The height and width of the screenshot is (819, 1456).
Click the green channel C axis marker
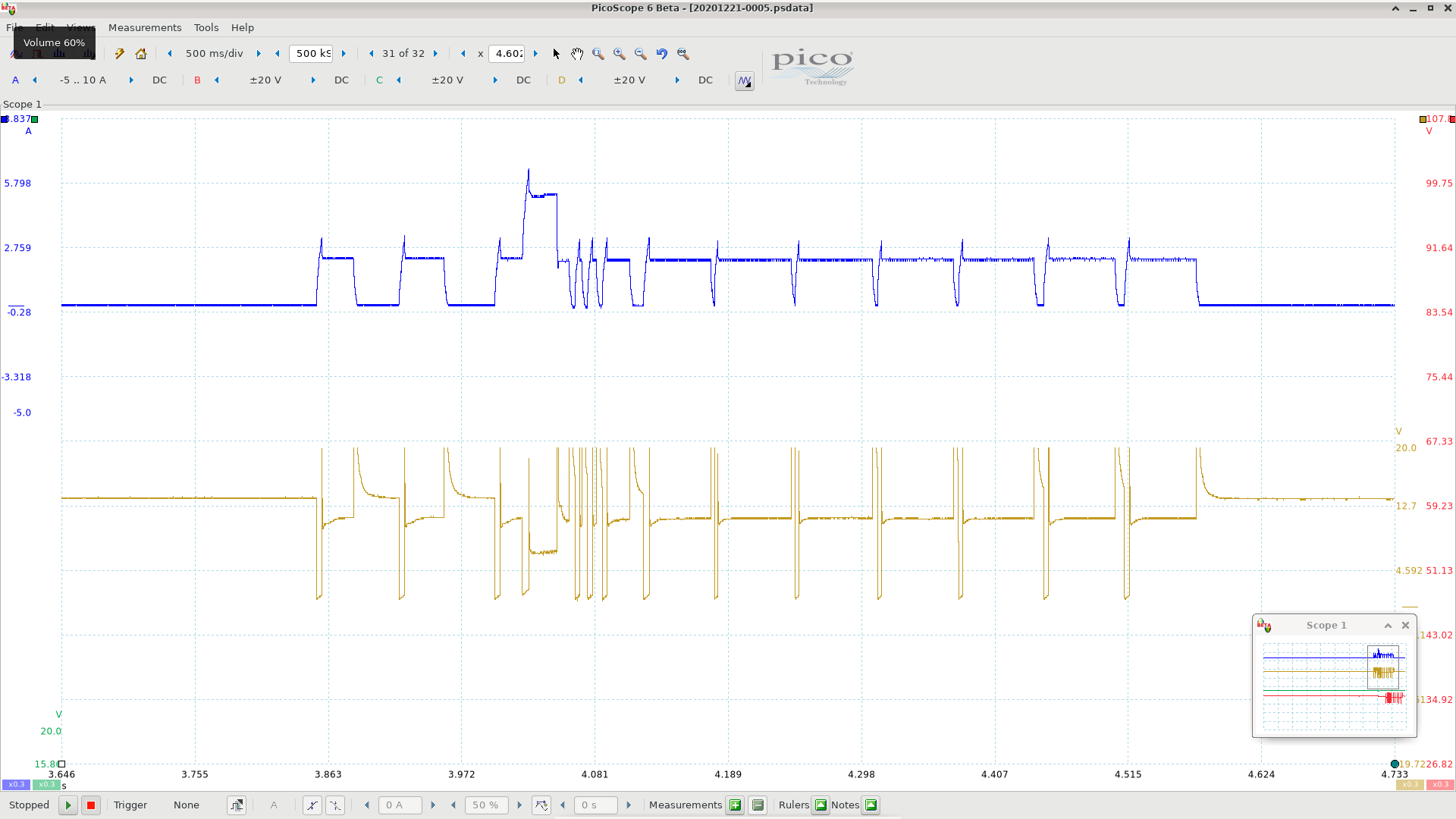tap(34, 119)
